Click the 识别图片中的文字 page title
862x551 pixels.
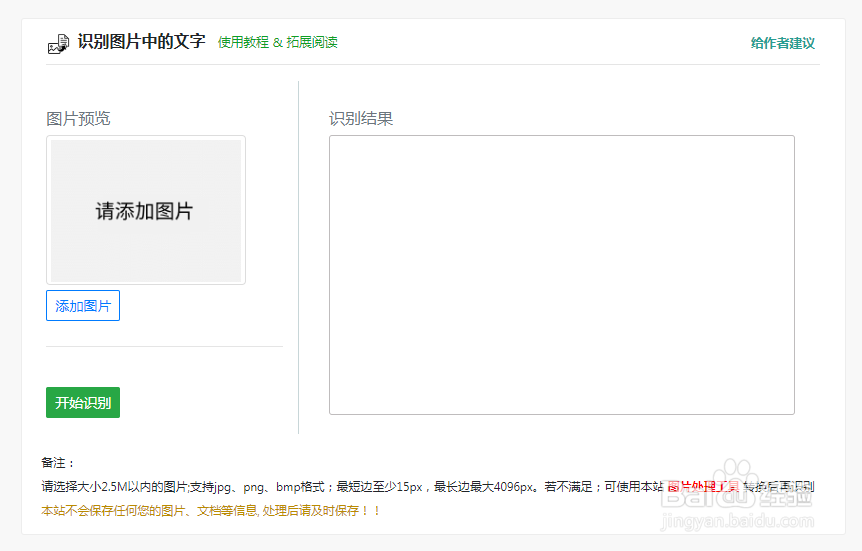point(141,41)
